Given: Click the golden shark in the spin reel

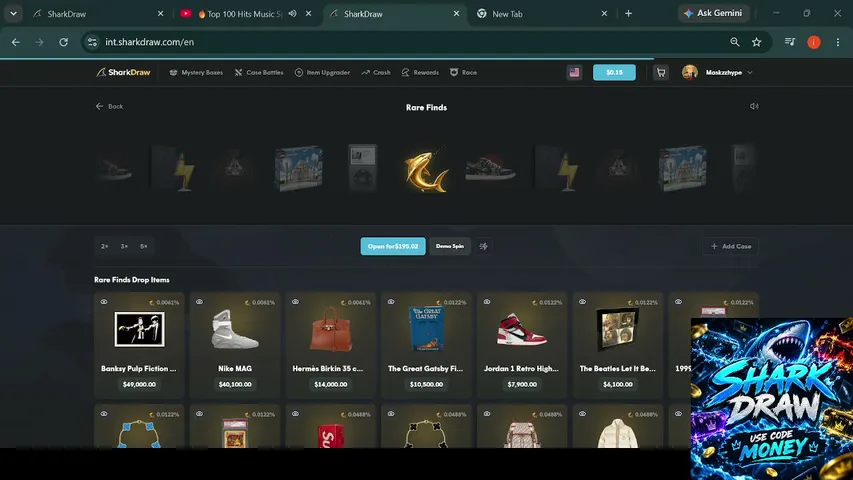Looking at the screenshot, I should 426,170.
